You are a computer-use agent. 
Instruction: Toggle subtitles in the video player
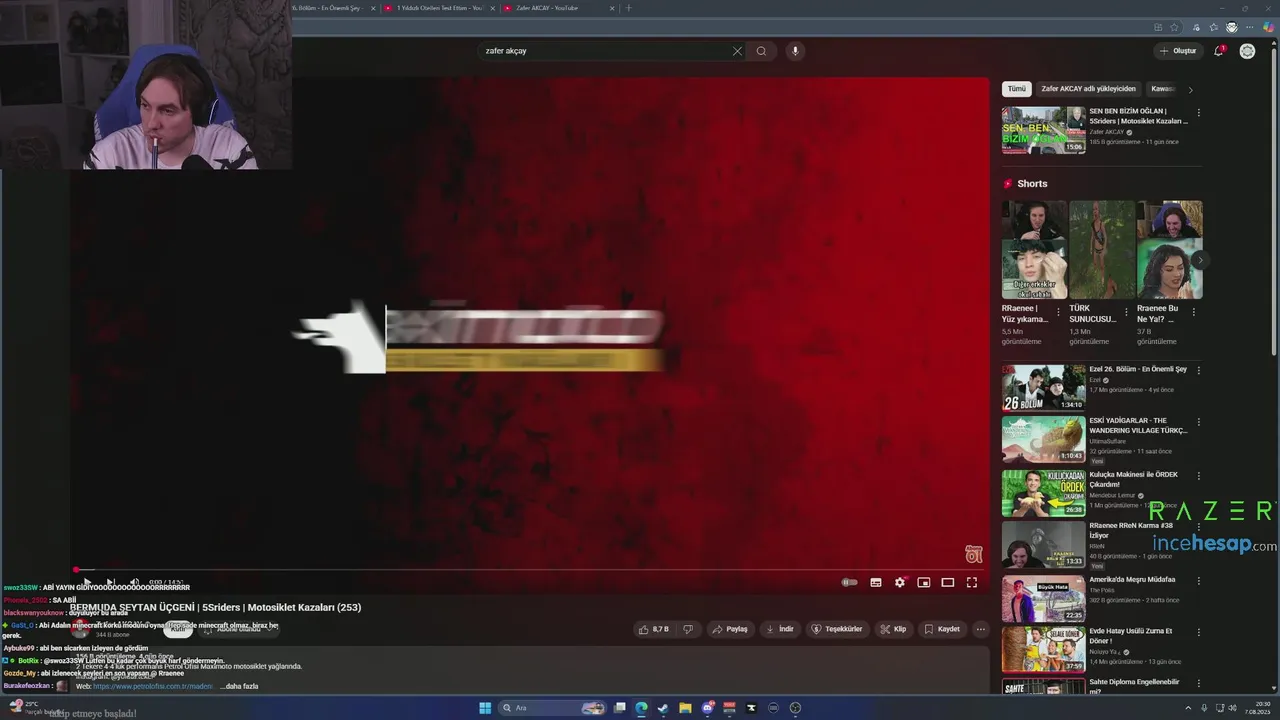(x=875, y=582)
